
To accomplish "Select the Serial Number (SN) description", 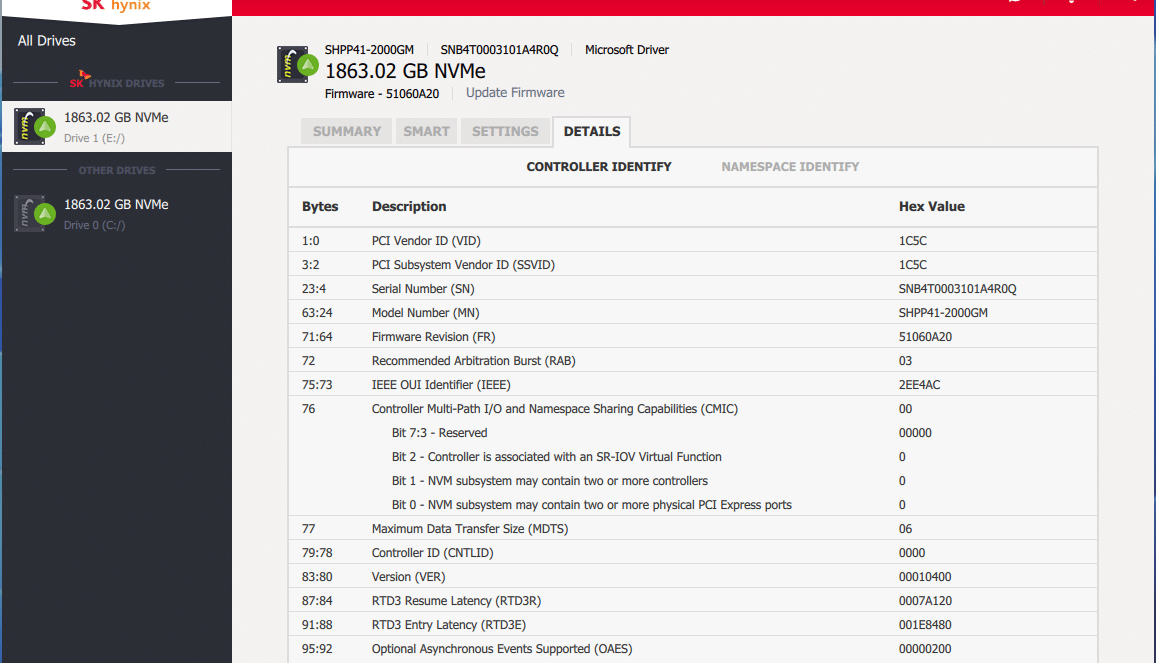I will pyautogui.click(x=423, y=289).
